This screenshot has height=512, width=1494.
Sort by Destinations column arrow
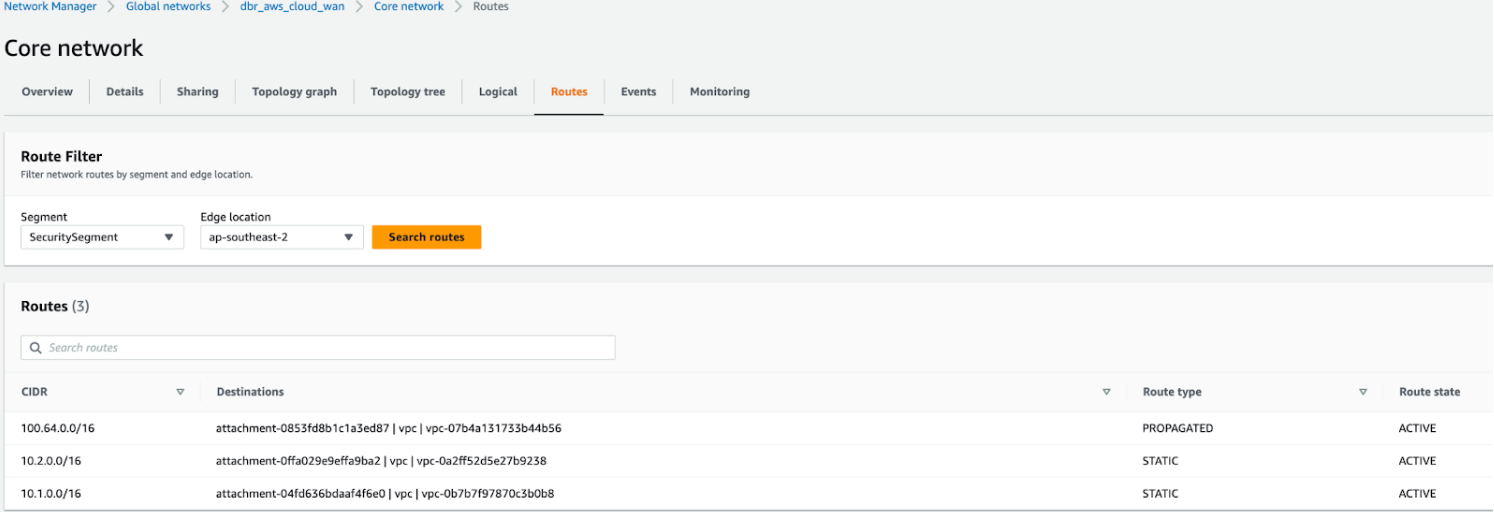(1106, 392)
